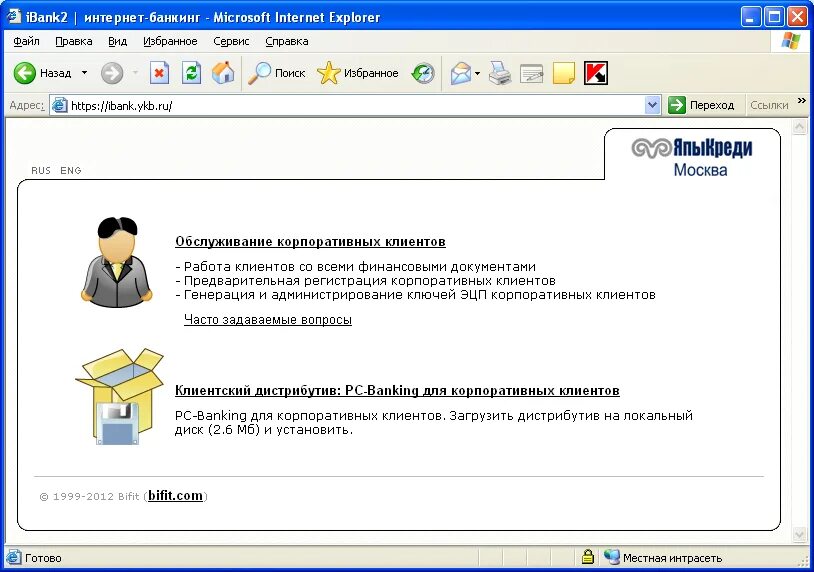
Task: Open the bifit.com link
Action: pyautogui.click(x=175, y=496)
